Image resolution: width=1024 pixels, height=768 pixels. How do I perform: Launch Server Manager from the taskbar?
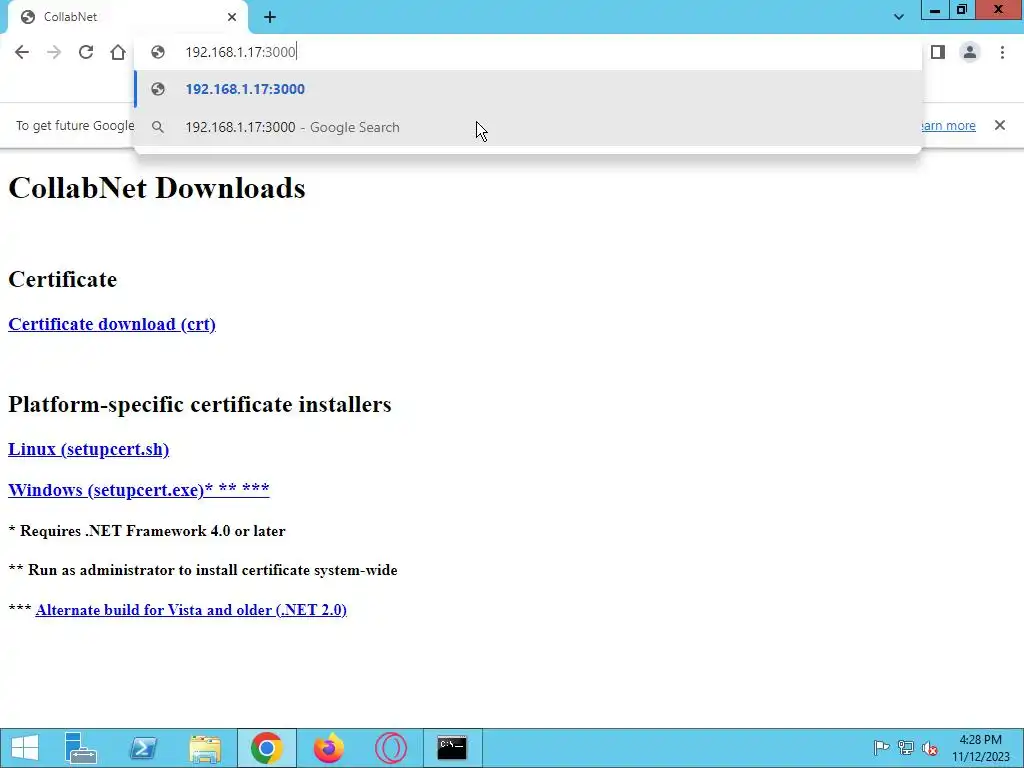(82, 748)
